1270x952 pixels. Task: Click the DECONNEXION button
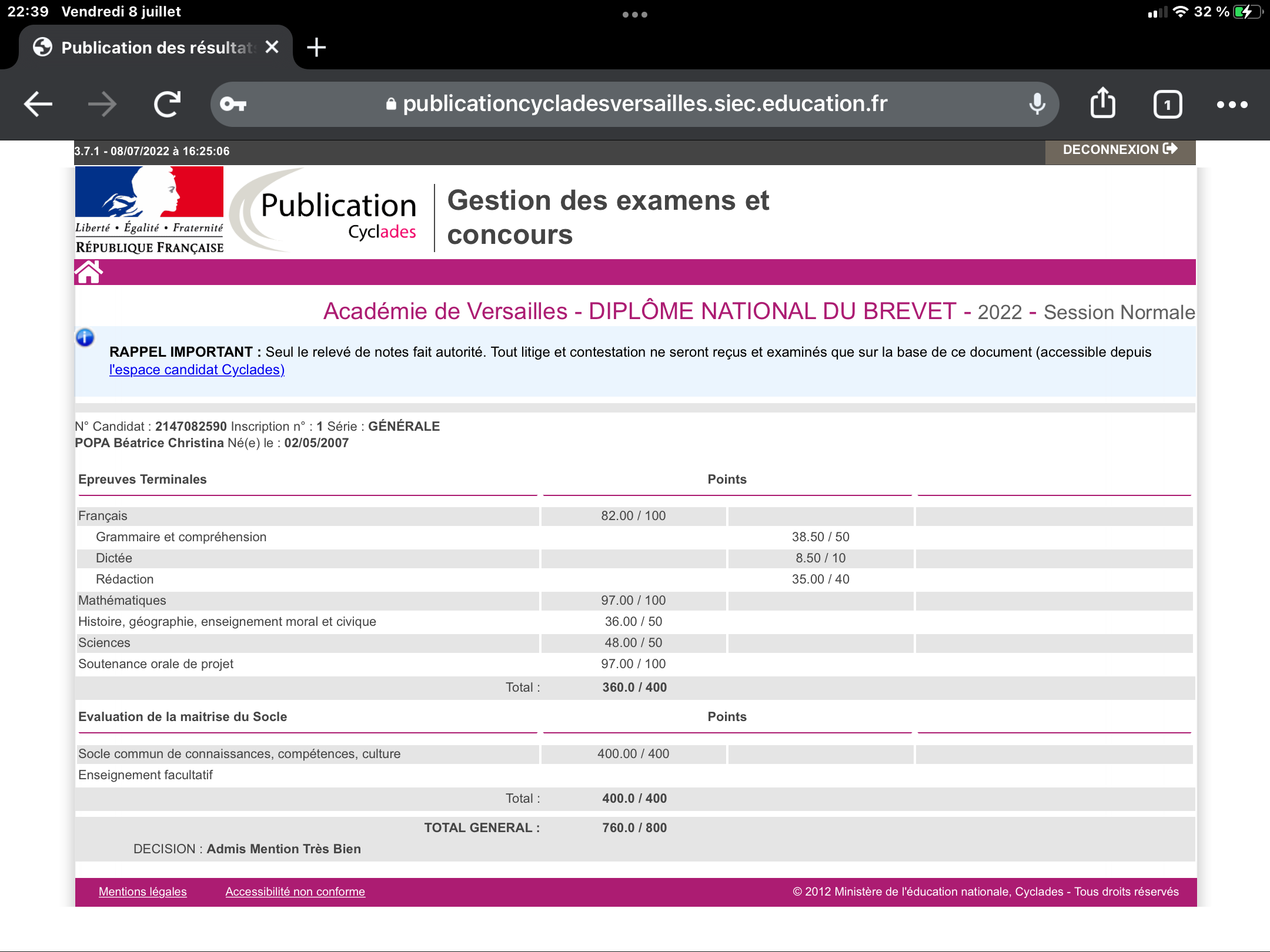(1119, 150)
